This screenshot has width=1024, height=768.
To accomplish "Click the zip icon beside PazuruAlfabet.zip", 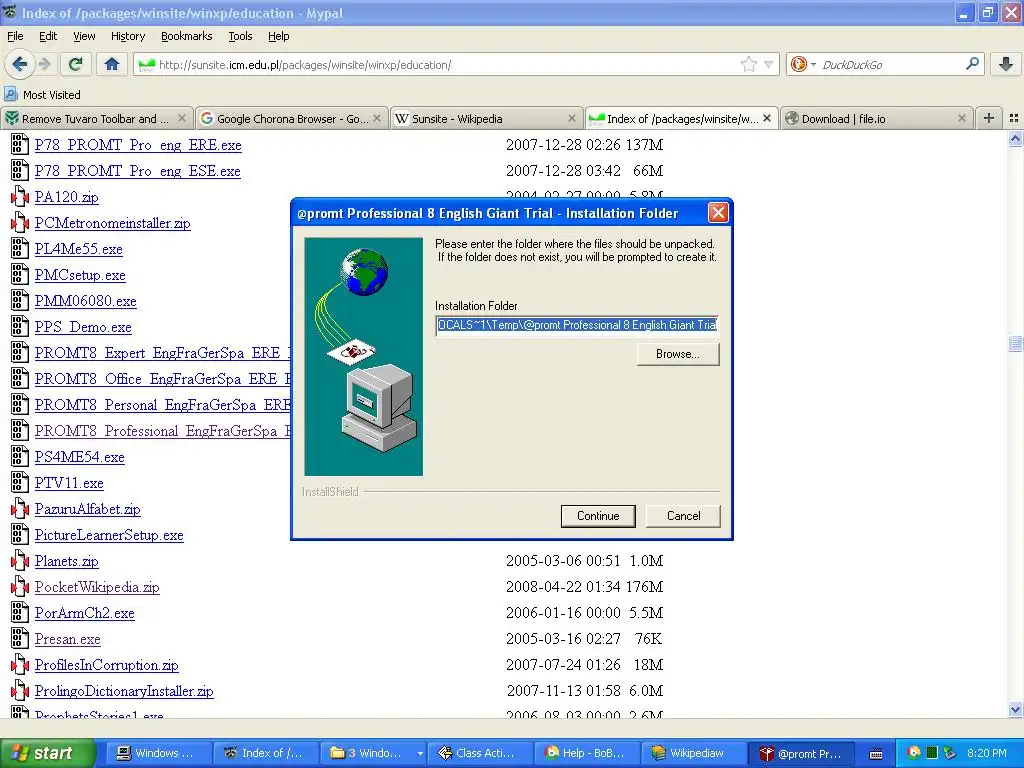I will click(x=20, y=509).
